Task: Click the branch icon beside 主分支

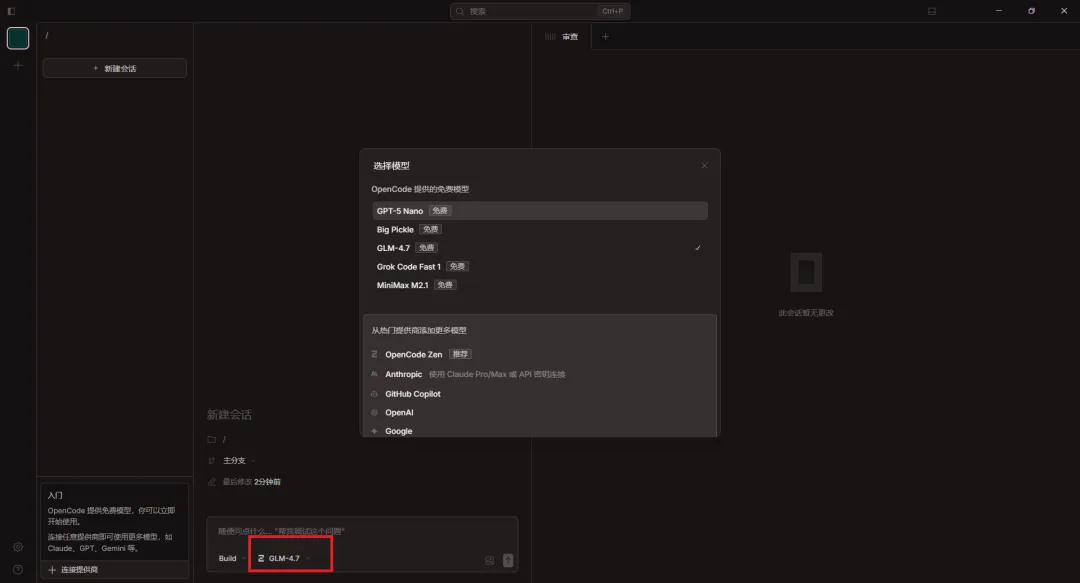Action: [x=211, y=460]
